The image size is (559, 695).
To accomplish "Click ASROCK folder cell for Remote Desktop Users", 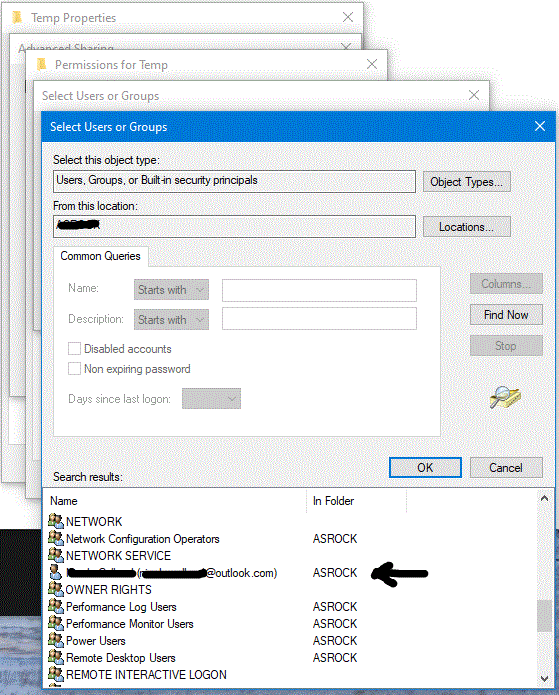I will pos(335,657).
